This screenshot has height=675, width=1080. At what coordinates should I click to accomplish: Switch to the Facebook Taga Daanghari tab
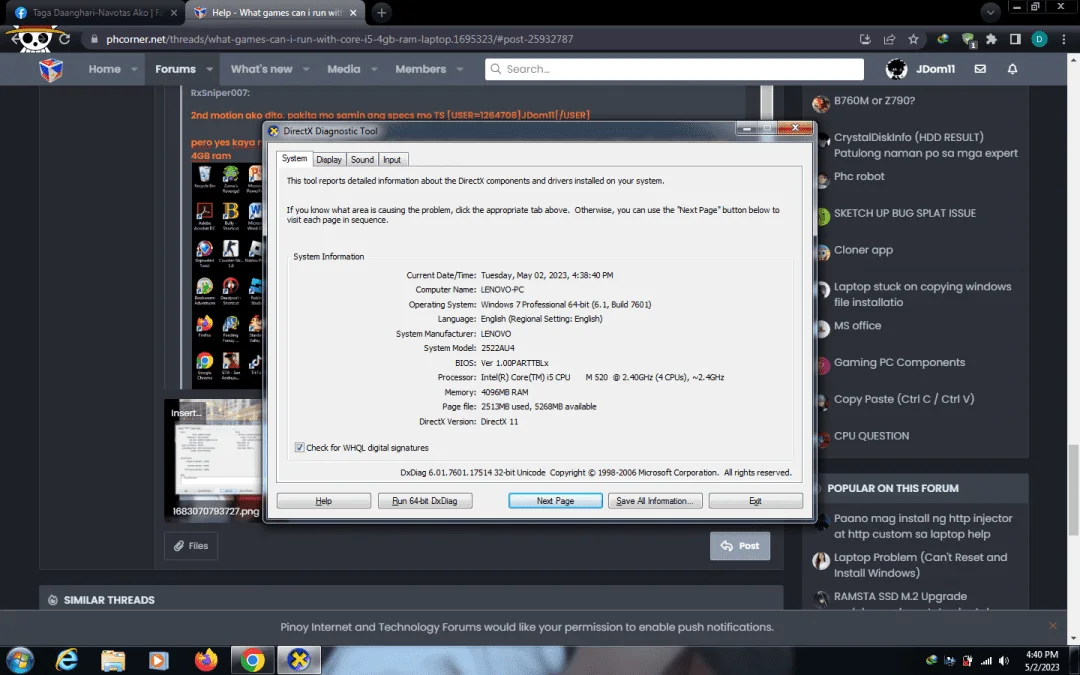(x=96, y=12)
